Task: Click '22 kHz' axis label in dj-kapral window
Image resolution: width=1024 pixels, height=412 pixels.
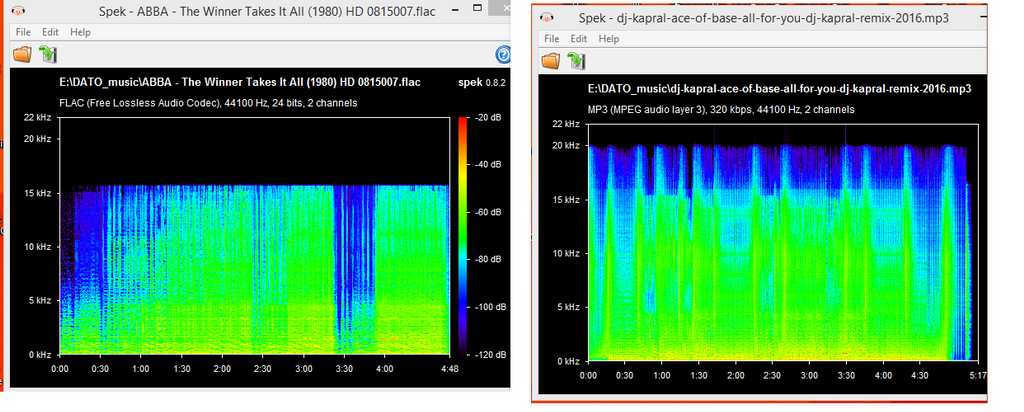Action: [567, 124]
